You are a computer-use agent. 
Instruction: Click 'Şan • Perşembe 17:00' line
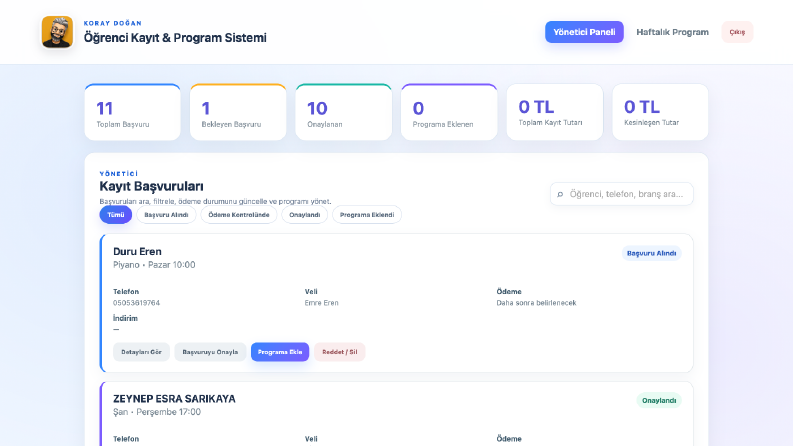point(157,412)
